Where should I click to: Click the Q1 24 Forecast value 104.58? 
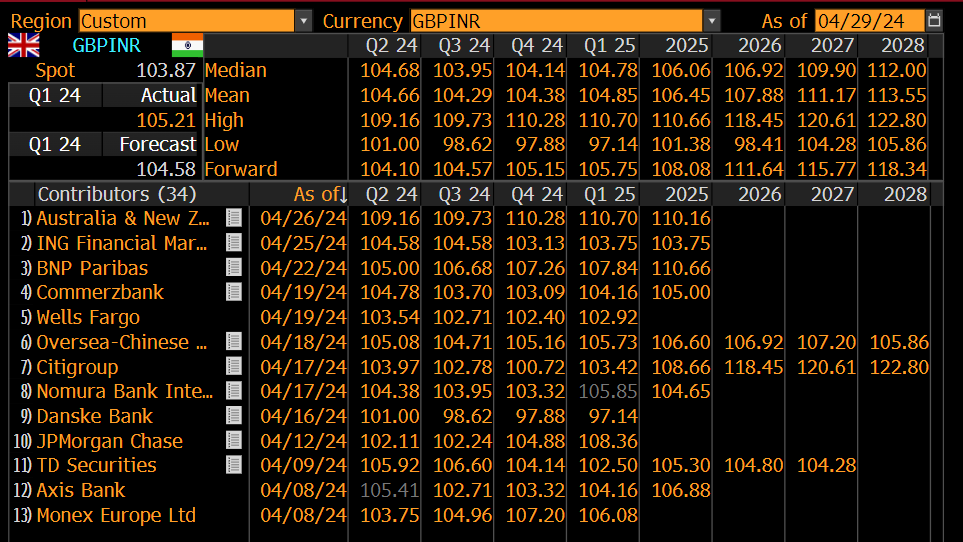click(166, 169)
